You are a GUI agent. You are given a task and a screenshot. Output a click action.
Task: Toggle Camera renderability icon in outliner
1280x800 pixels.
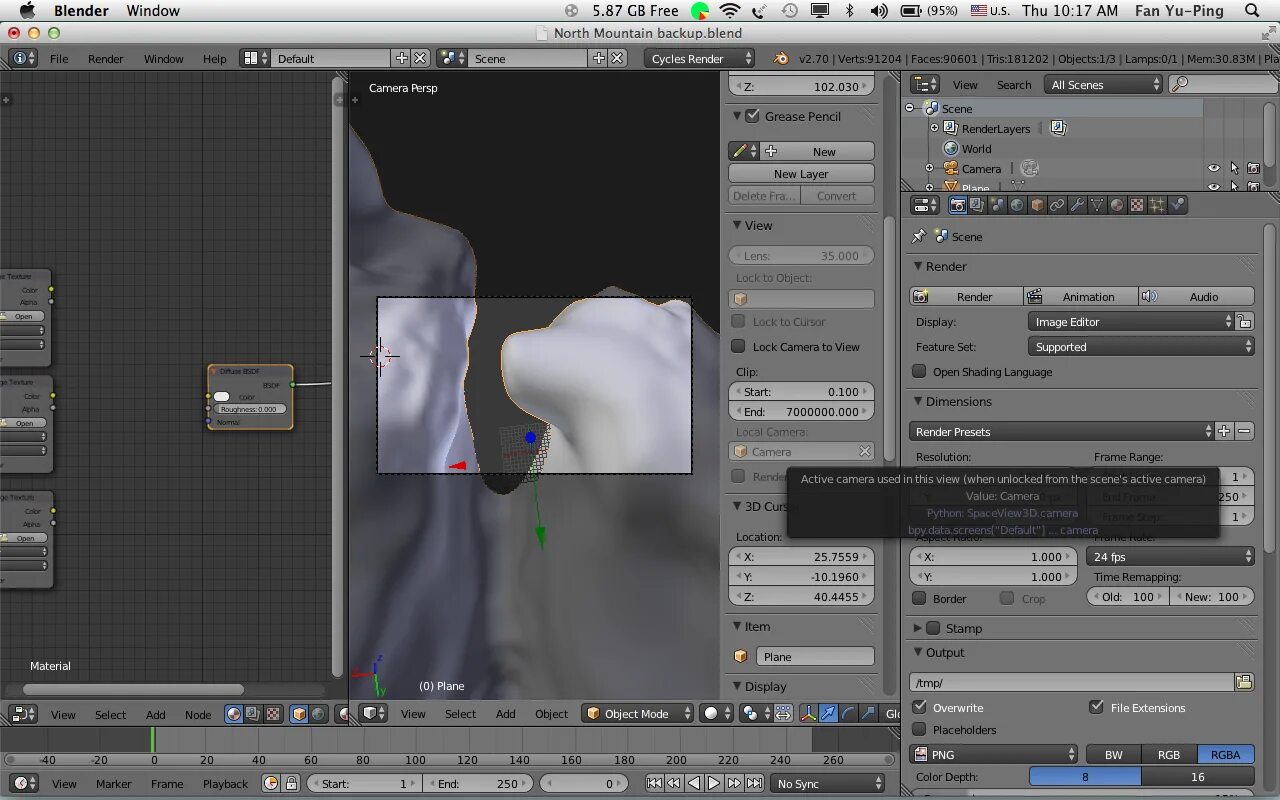click(1253, 169)
